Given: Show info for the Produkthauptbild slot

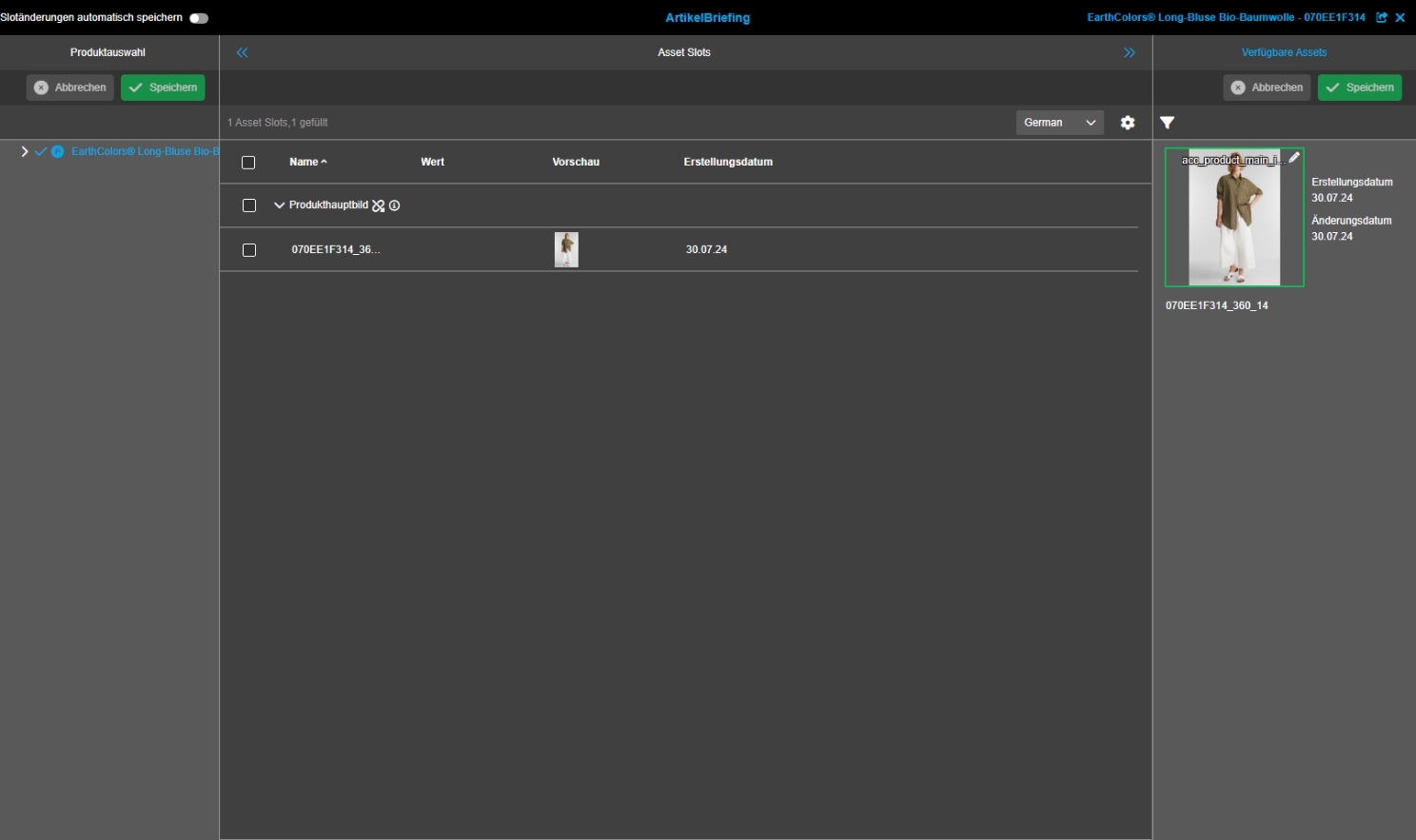Looking at the screenshot, I should point(395,205).
